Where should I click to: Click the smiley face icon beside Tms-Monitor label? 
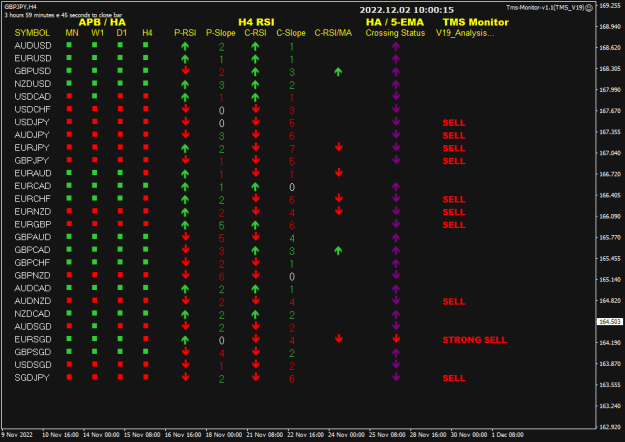[x=589, y=8]
